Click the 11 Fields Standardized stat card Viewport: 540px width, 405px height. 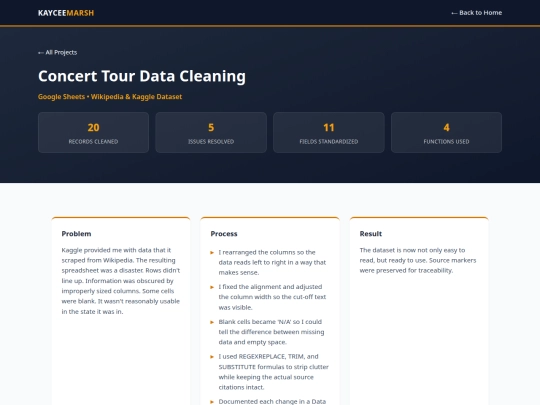point(329,132)
